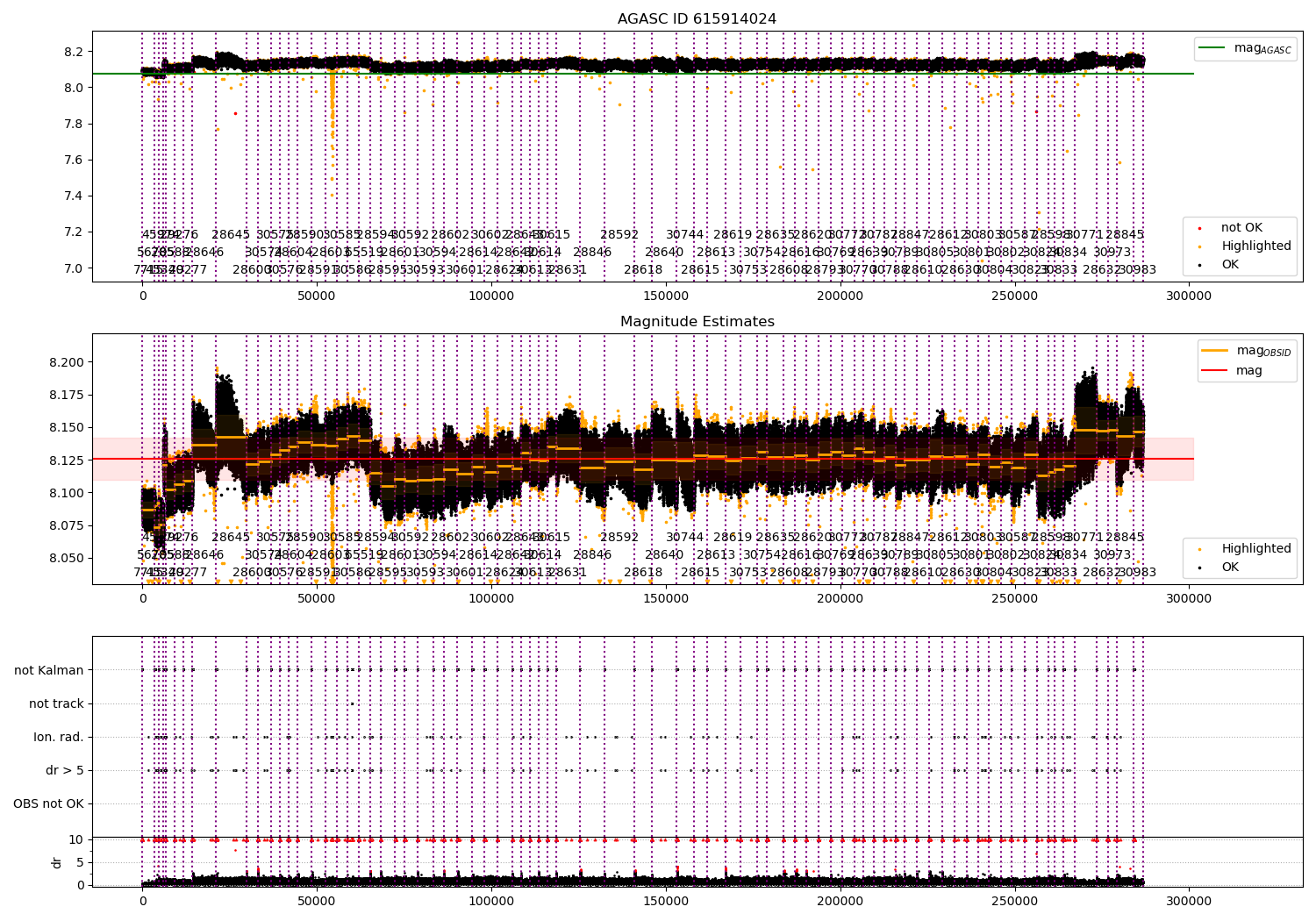
Task: Click x-axis tick "300000" under bottom plot
Action: (x=1189, y=902)
